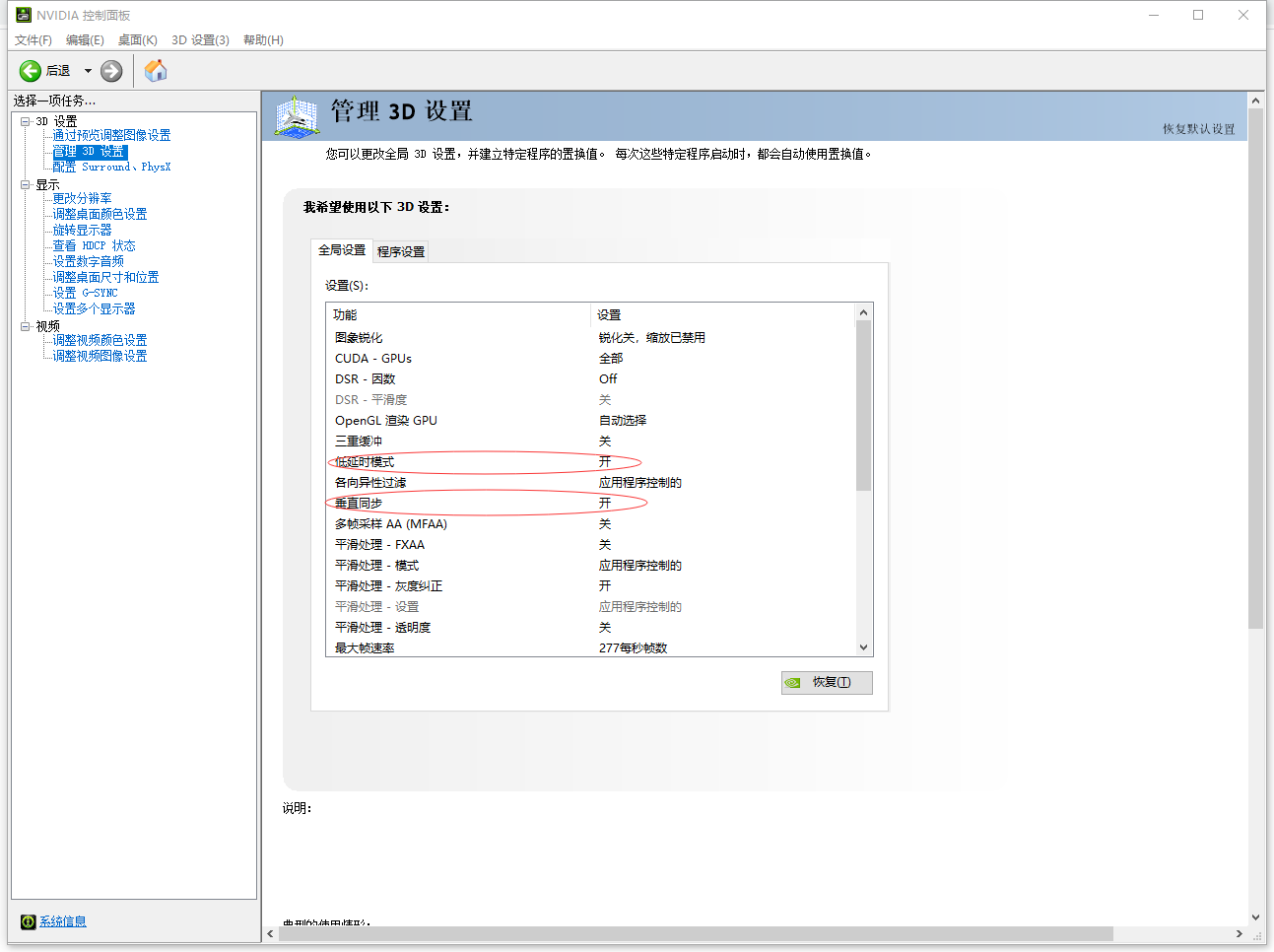
Task: Switch to the 全局设置 tab
Action: pos(342,250)
